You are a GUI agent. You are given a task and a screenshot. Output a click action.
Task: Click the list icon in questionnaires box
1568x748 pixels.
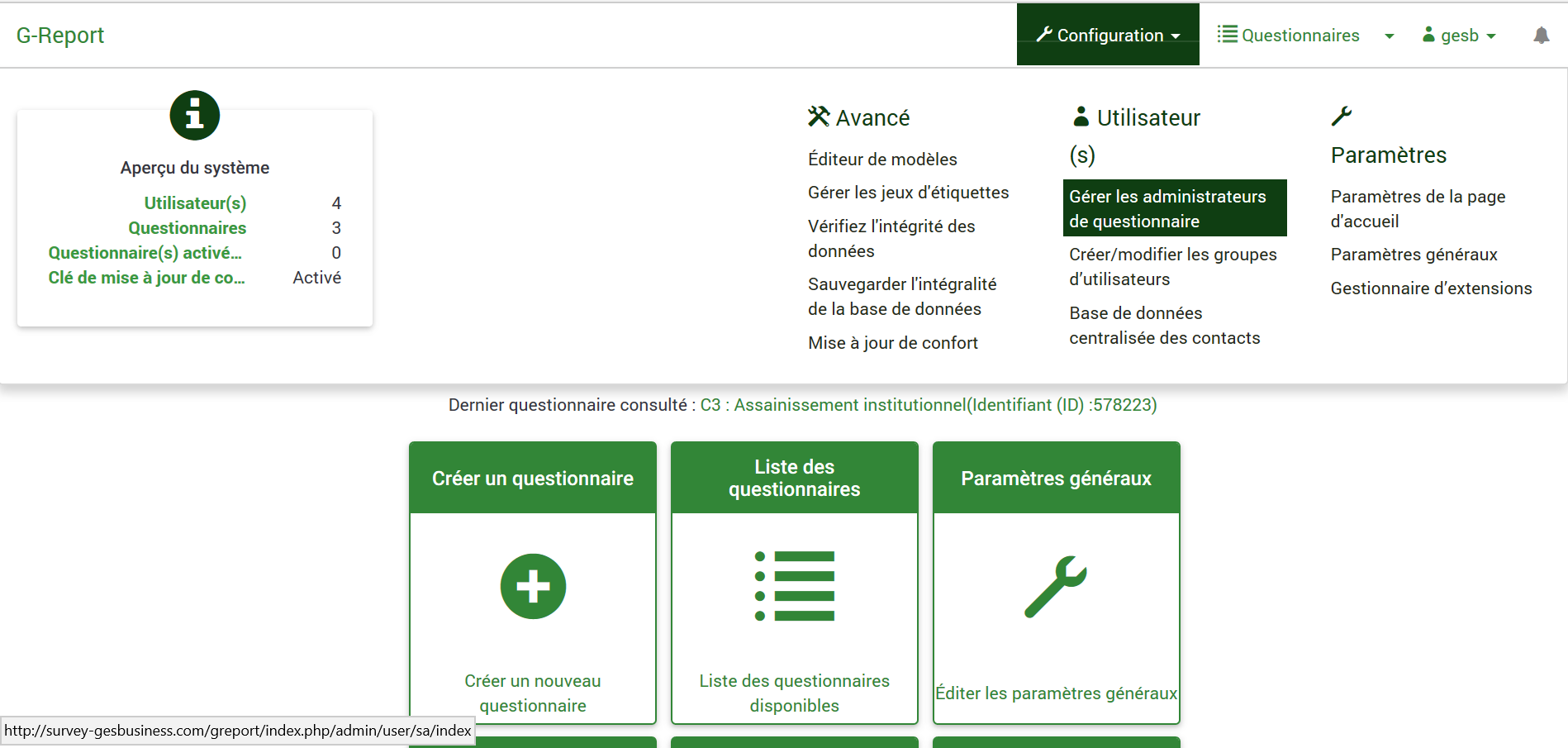coord(795,586)
